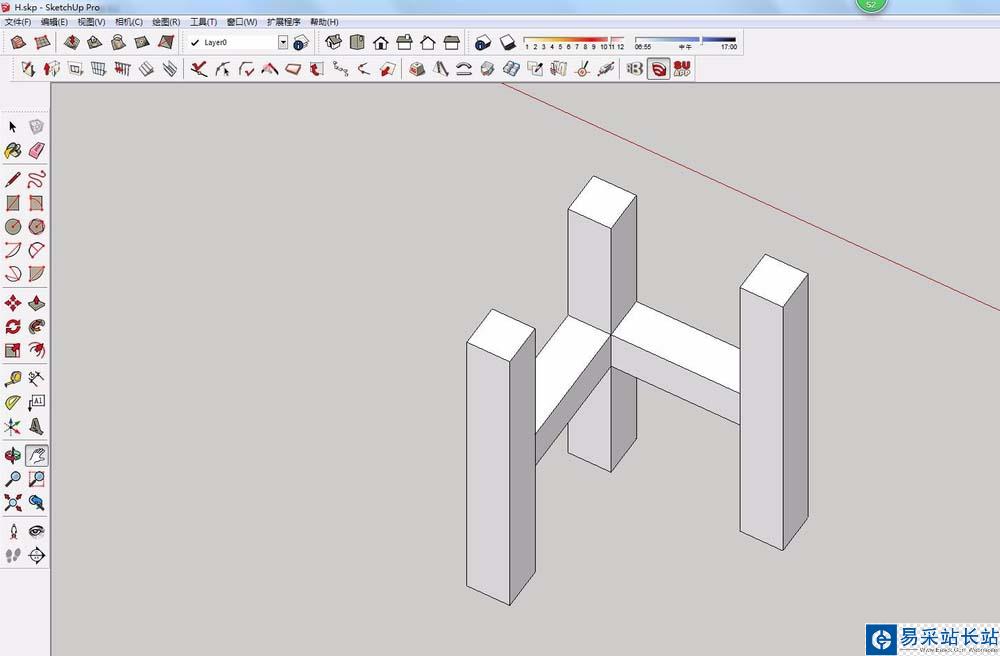Image resolution: width=1000 pixels, height=656 pixels.
Task: Choose the Paint Bucket tool
Action: pyautogui.click(x=13, y=151)
